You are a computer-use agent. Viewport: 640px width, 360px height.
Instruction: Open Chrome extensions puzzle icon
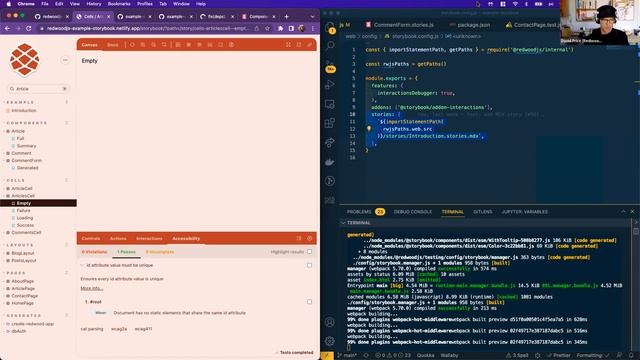(x=280, y=29)
